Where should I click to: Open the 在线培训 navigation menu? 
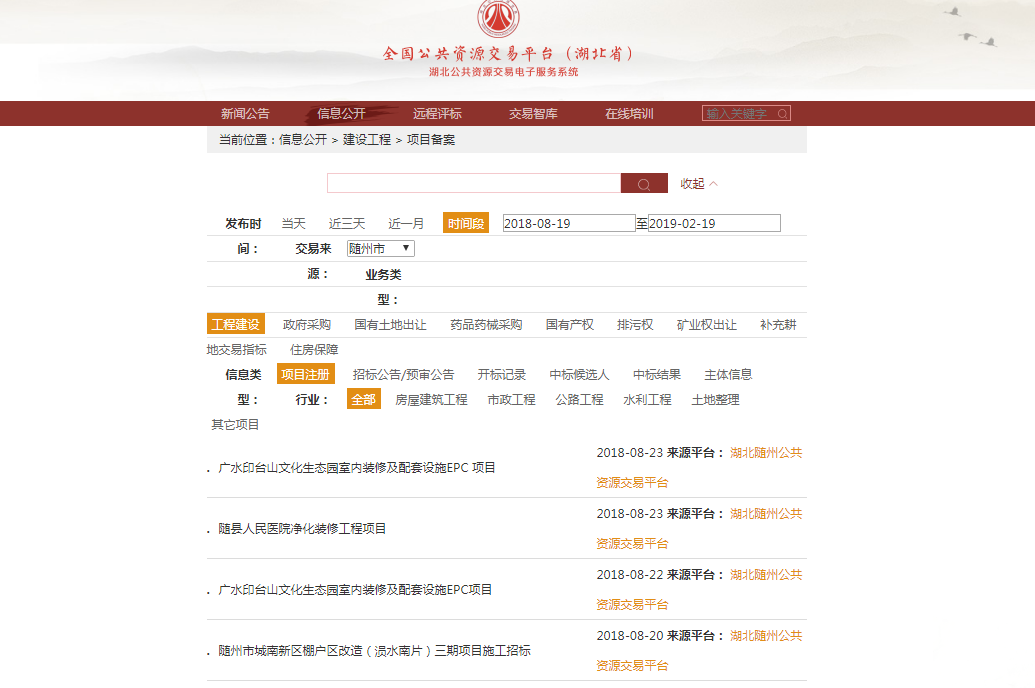coord(629,114)
